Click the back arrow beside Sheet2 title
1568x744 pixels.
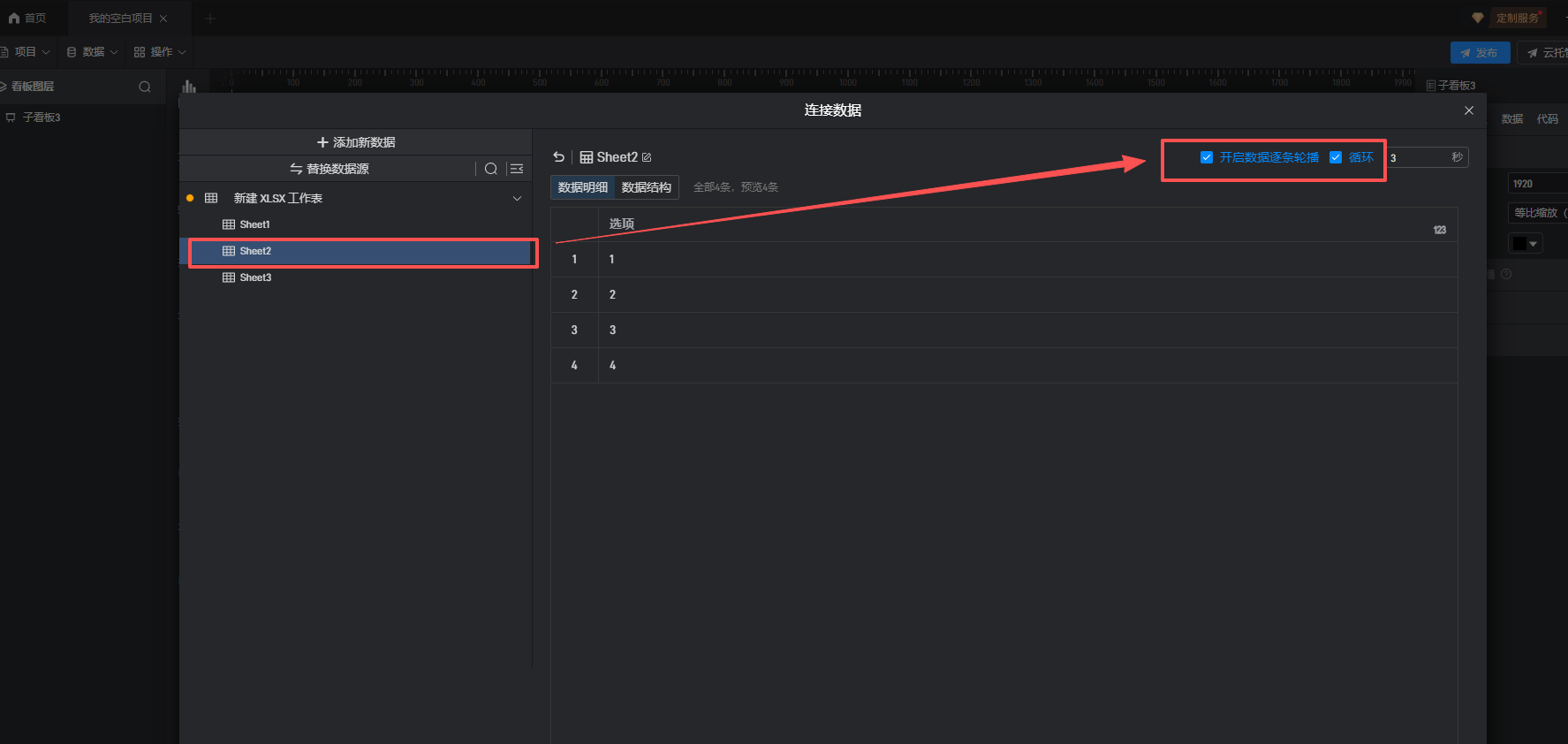(558, 157)
